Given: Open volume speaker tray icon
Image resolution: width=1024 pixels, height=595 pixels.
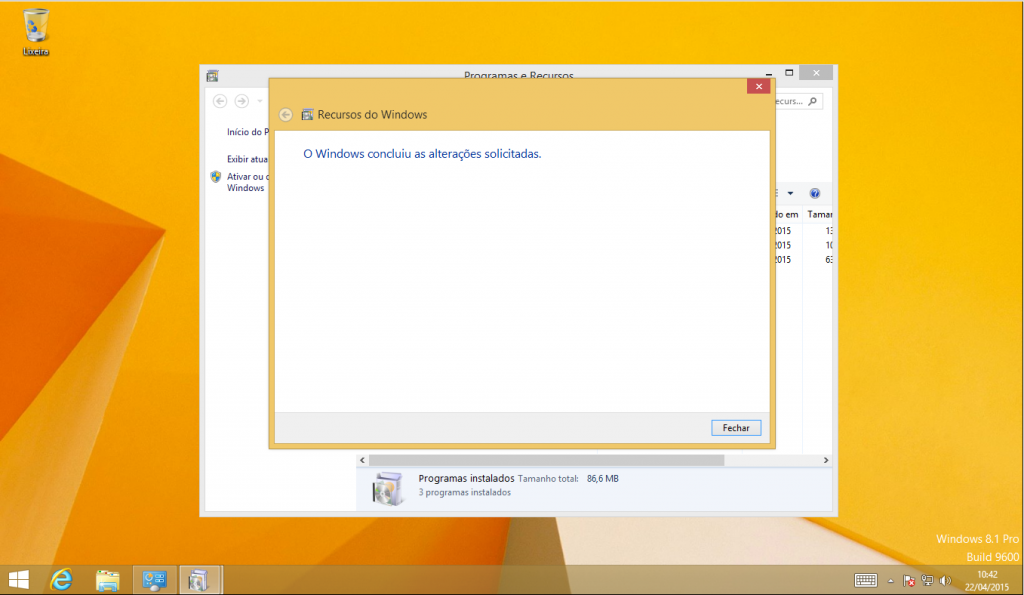Looking at the screenshot, I should tap(945, 581).
